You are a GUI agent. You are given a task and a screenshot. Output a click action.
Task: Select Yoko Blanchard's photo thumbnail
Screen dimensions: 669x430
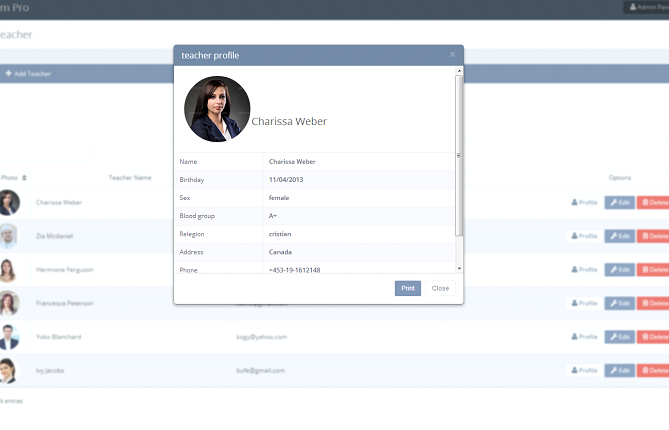(8, 337)
